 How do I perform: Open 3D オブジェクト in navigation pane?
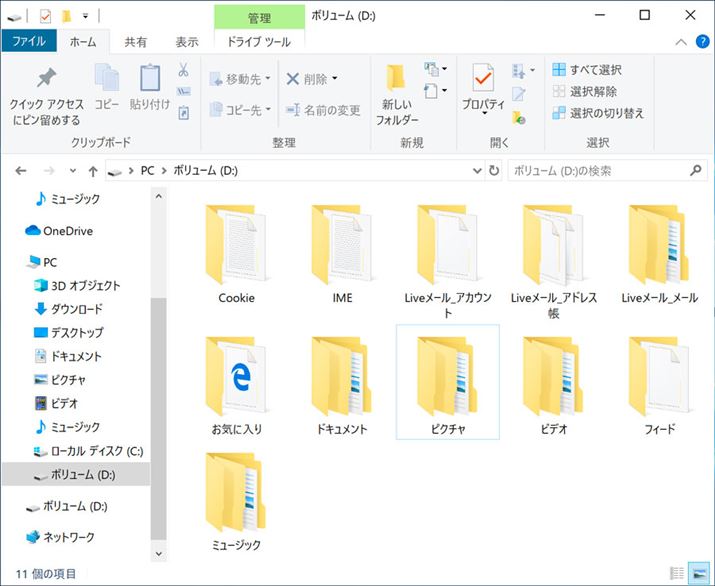point(77,285)
